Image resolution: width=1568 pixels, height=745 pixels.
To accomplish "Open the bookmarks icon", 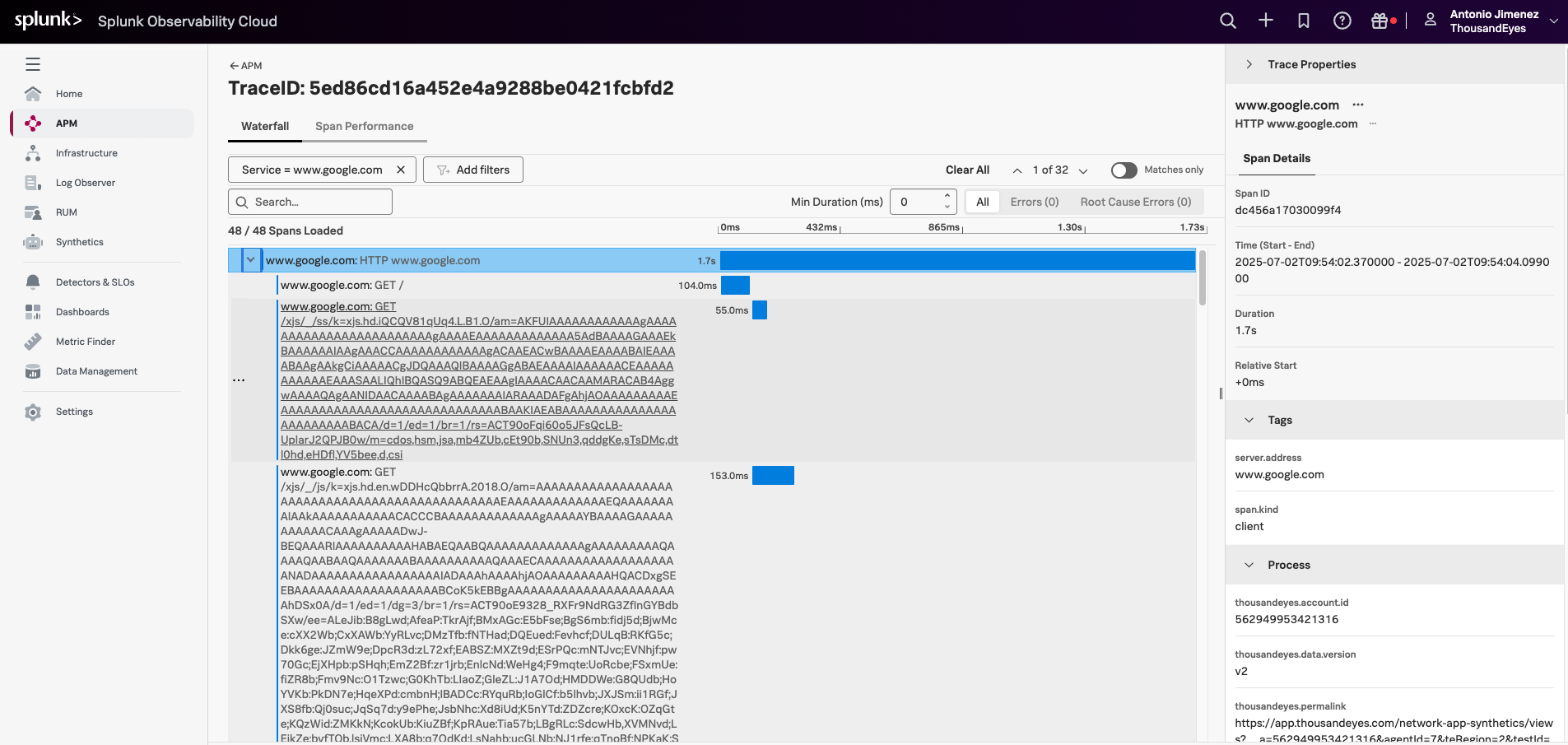I will click(1304, 21).
